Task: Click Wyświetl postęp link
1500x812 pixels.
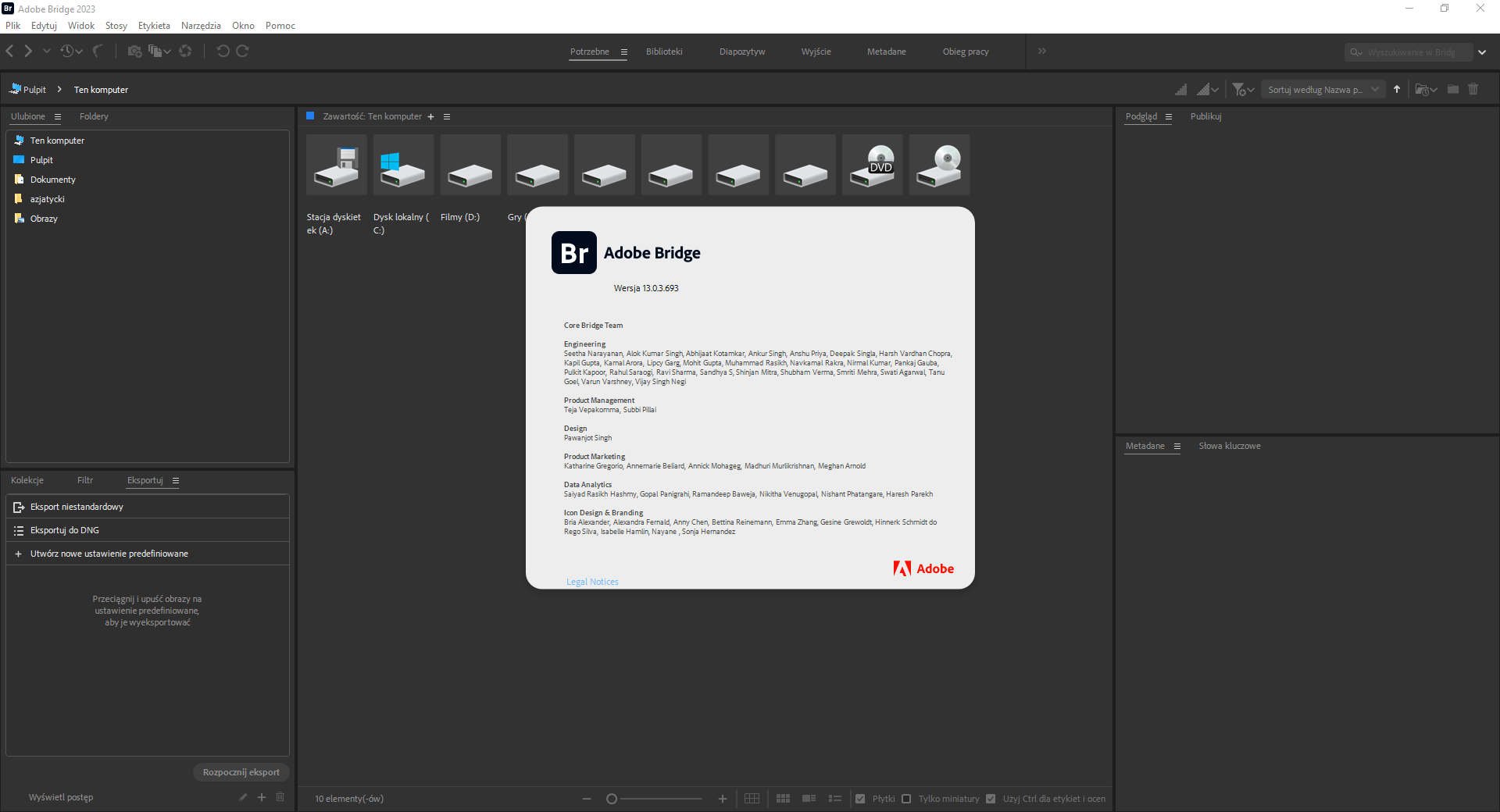Action: 61,797
